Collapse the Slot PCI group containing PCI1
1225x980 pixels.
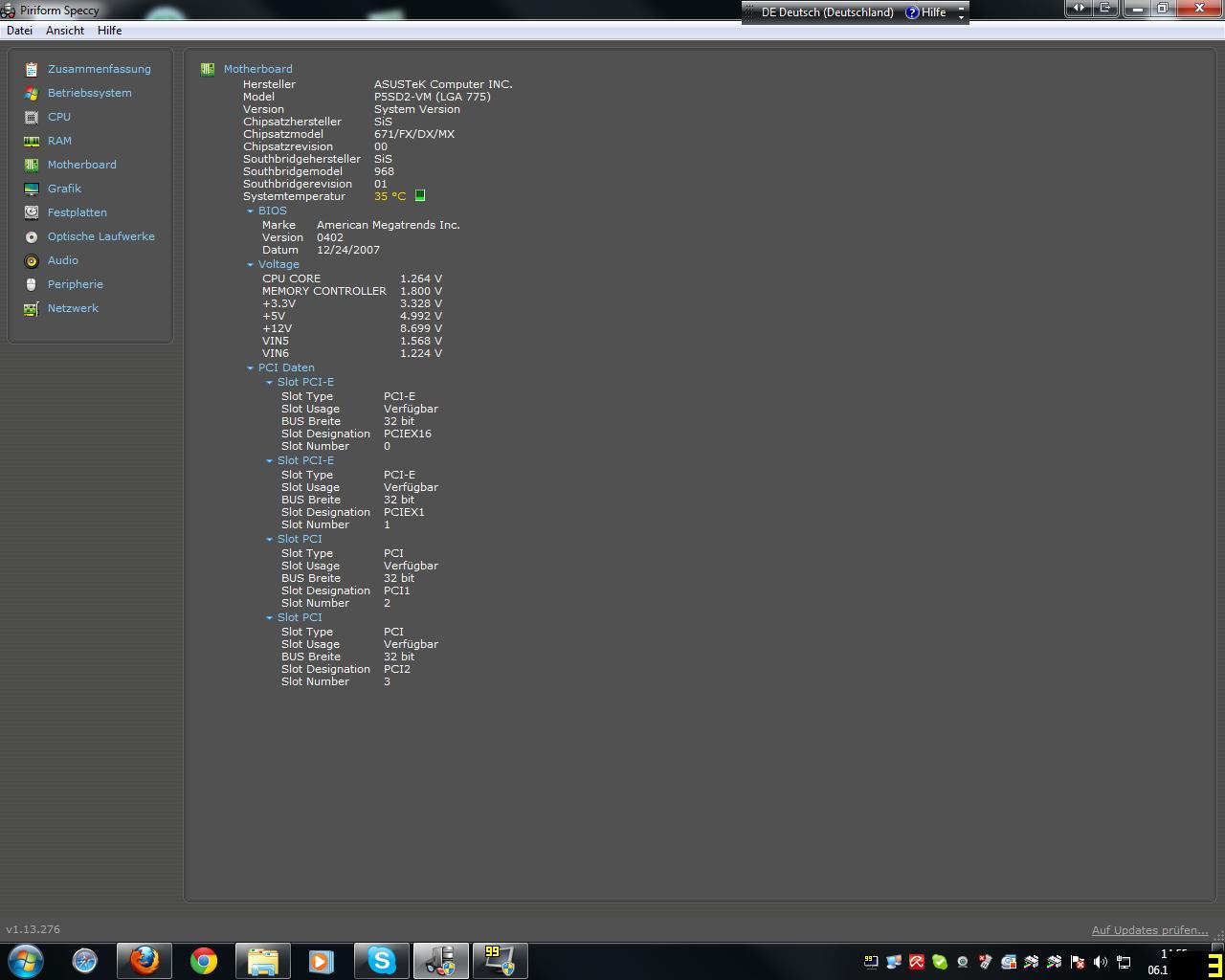pyautogui.click(x=270, y=539)
